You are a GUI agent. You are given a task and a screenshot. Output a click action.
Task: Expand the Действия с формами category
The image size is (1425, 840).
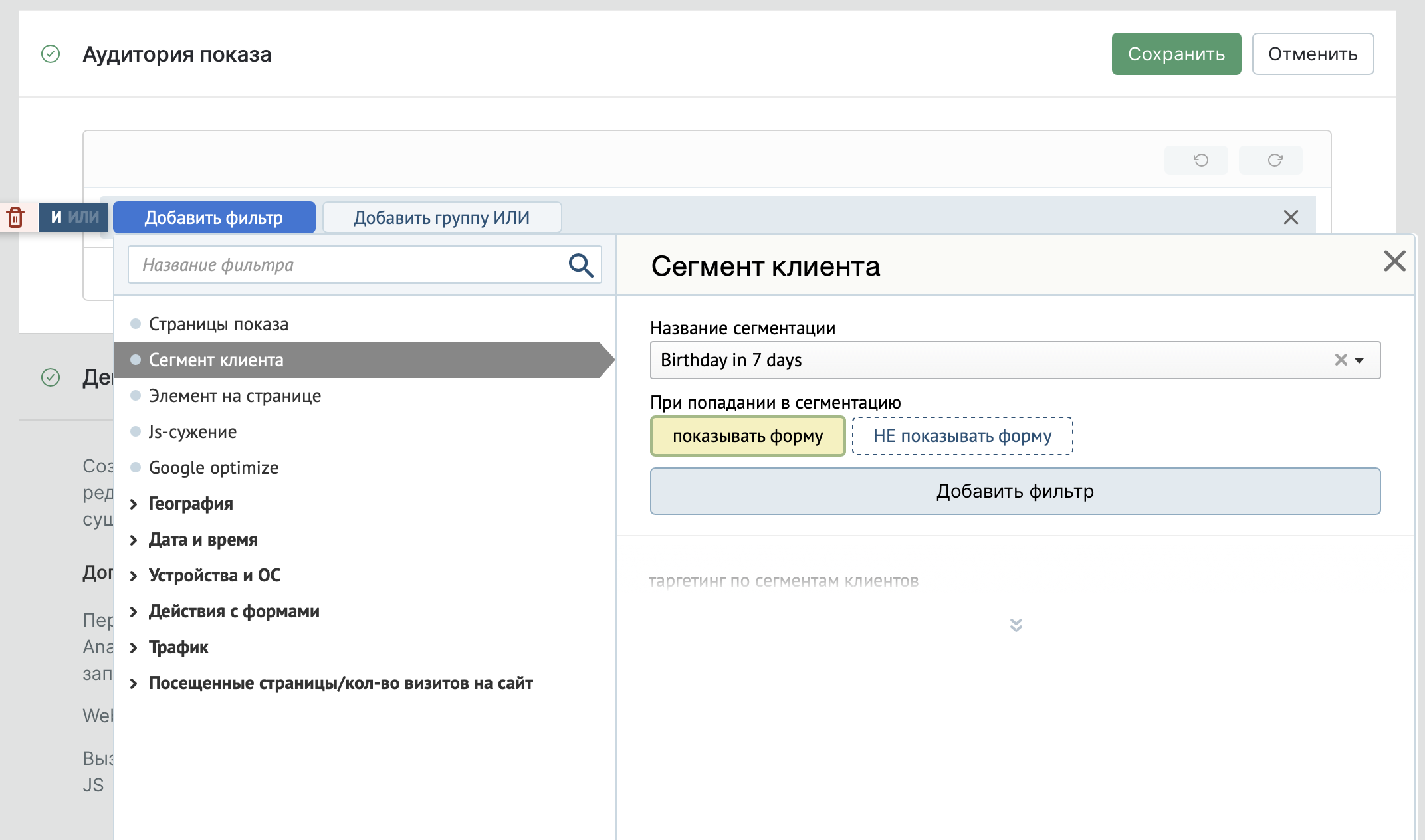234,611
